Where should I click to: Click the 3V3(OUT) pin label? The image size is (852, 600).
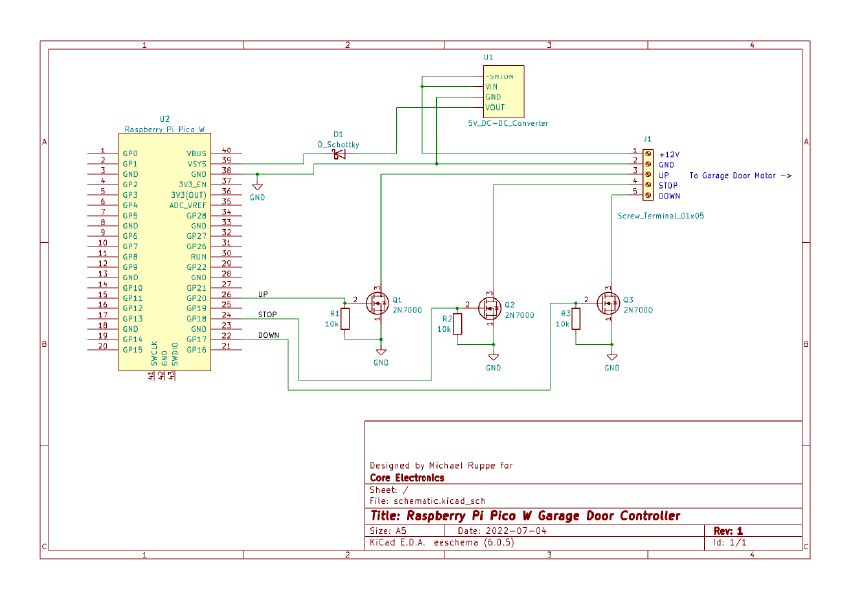tap(189, 195)
